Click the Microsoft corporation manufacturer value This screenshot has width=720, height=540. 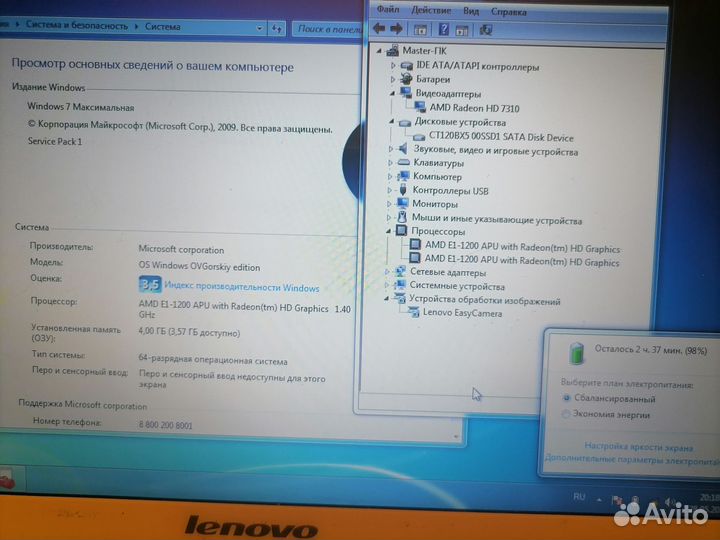[181, 249]
